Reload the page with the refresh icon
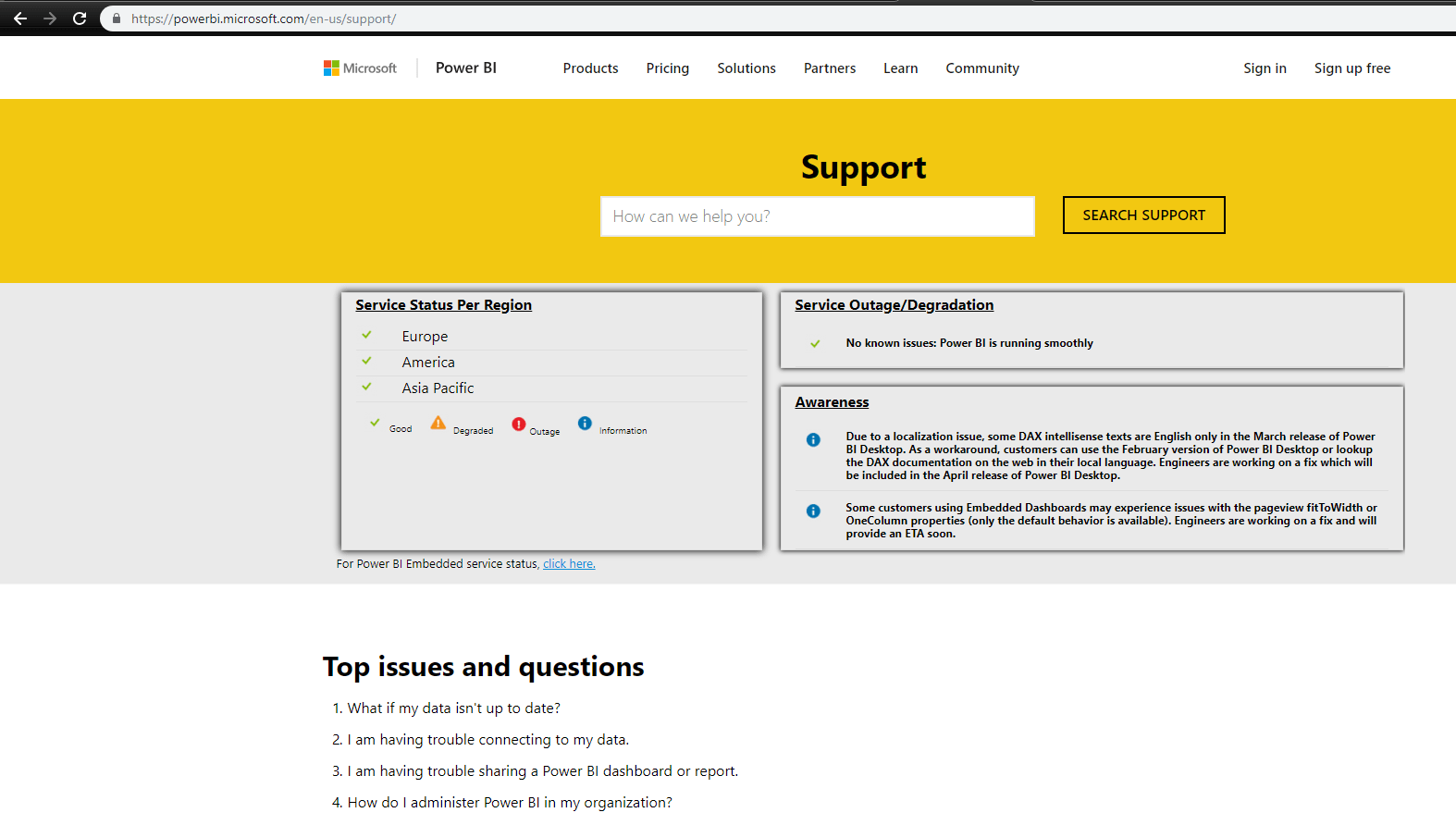The image size is (1456, 825). 80,18
